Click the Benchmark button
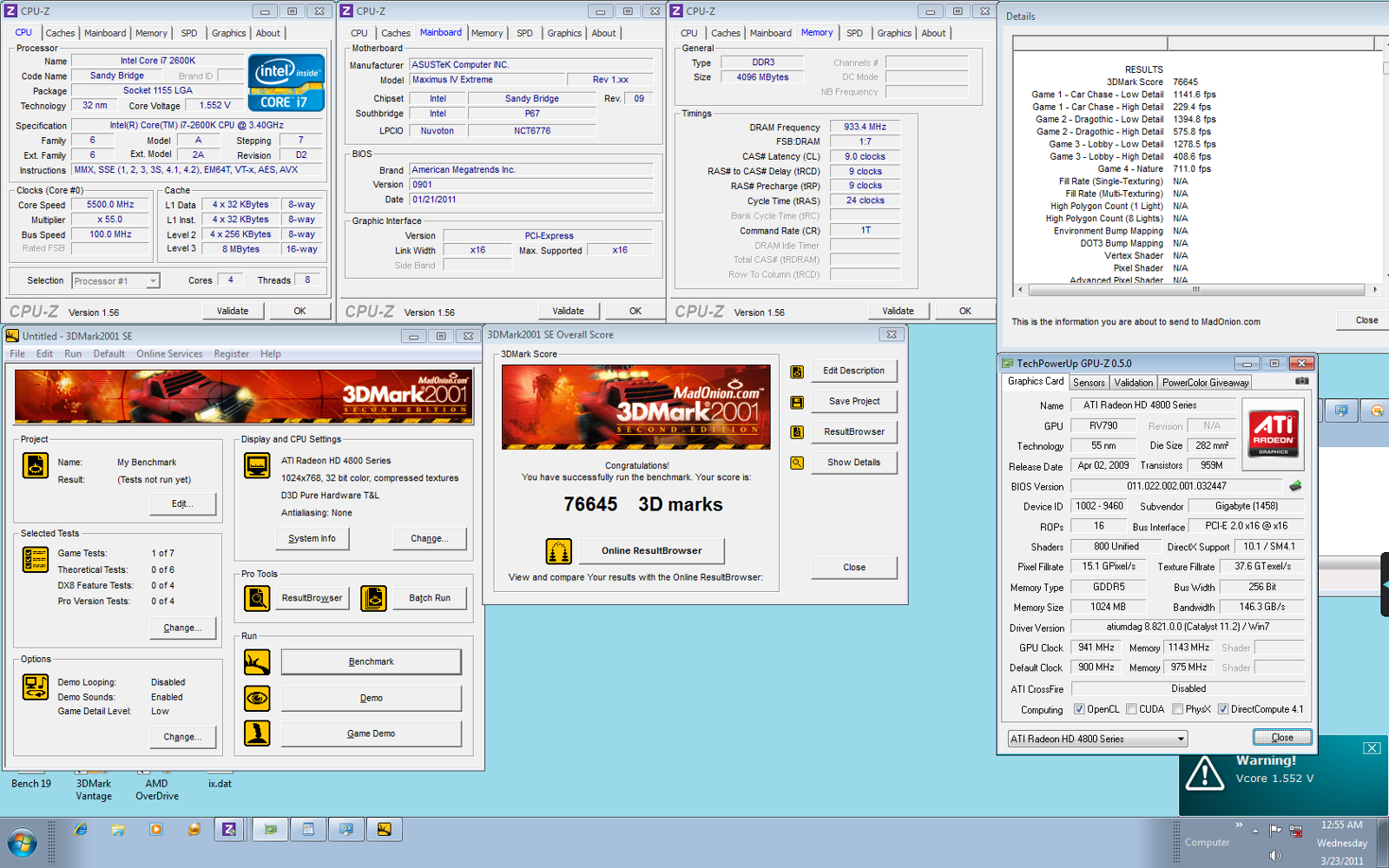Image resolution: width=1389 pixels, height=868 pixels. pos(371,662)
